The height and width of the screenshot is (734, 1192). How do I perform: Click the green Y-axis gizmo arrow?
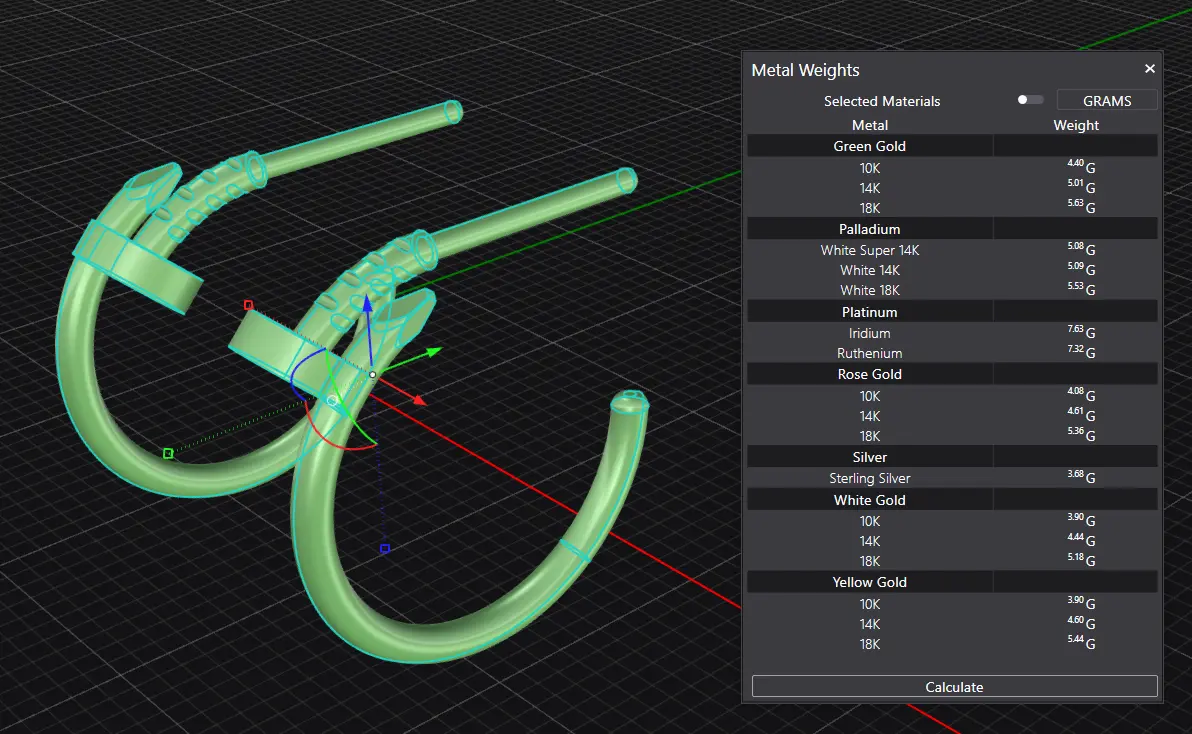click(432, 351)
